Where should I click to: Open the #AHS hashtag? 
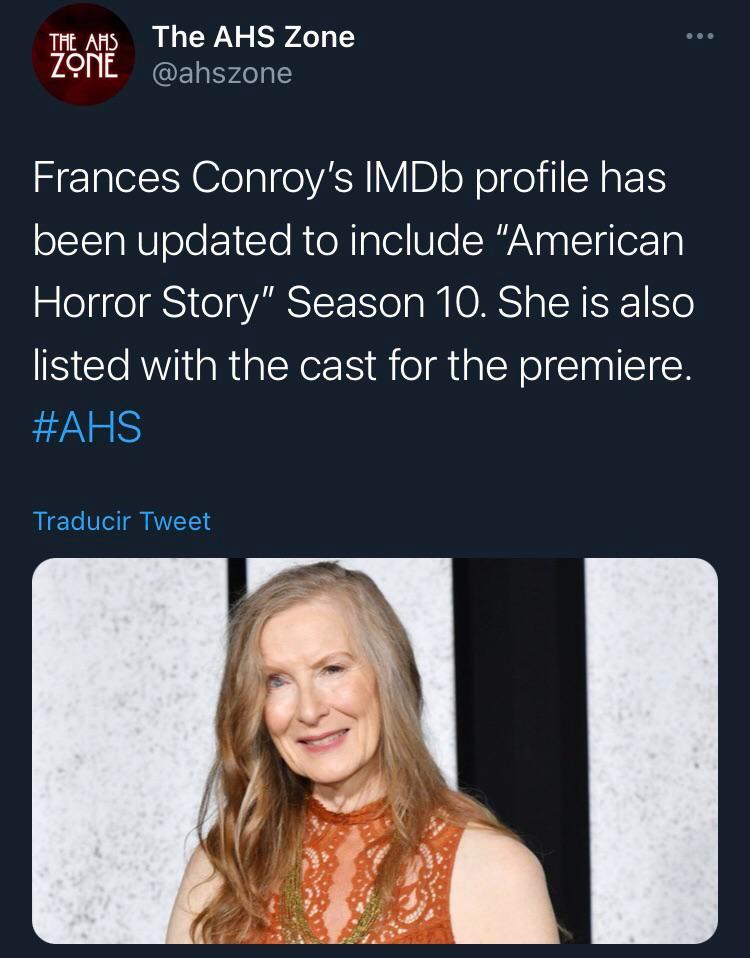(x=87, y=427)
